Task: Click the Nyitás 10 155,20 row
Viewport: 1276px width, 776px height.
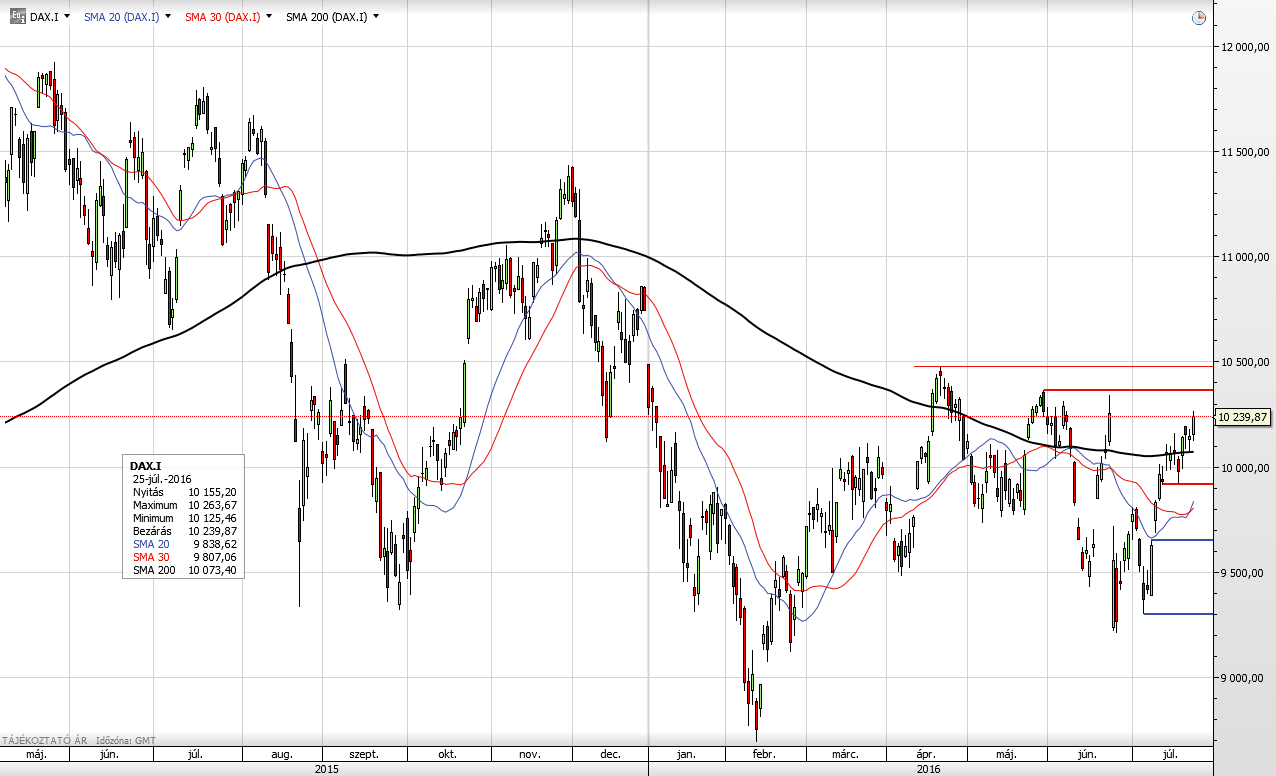Action: pyautogui.click(x=185, y=492)
